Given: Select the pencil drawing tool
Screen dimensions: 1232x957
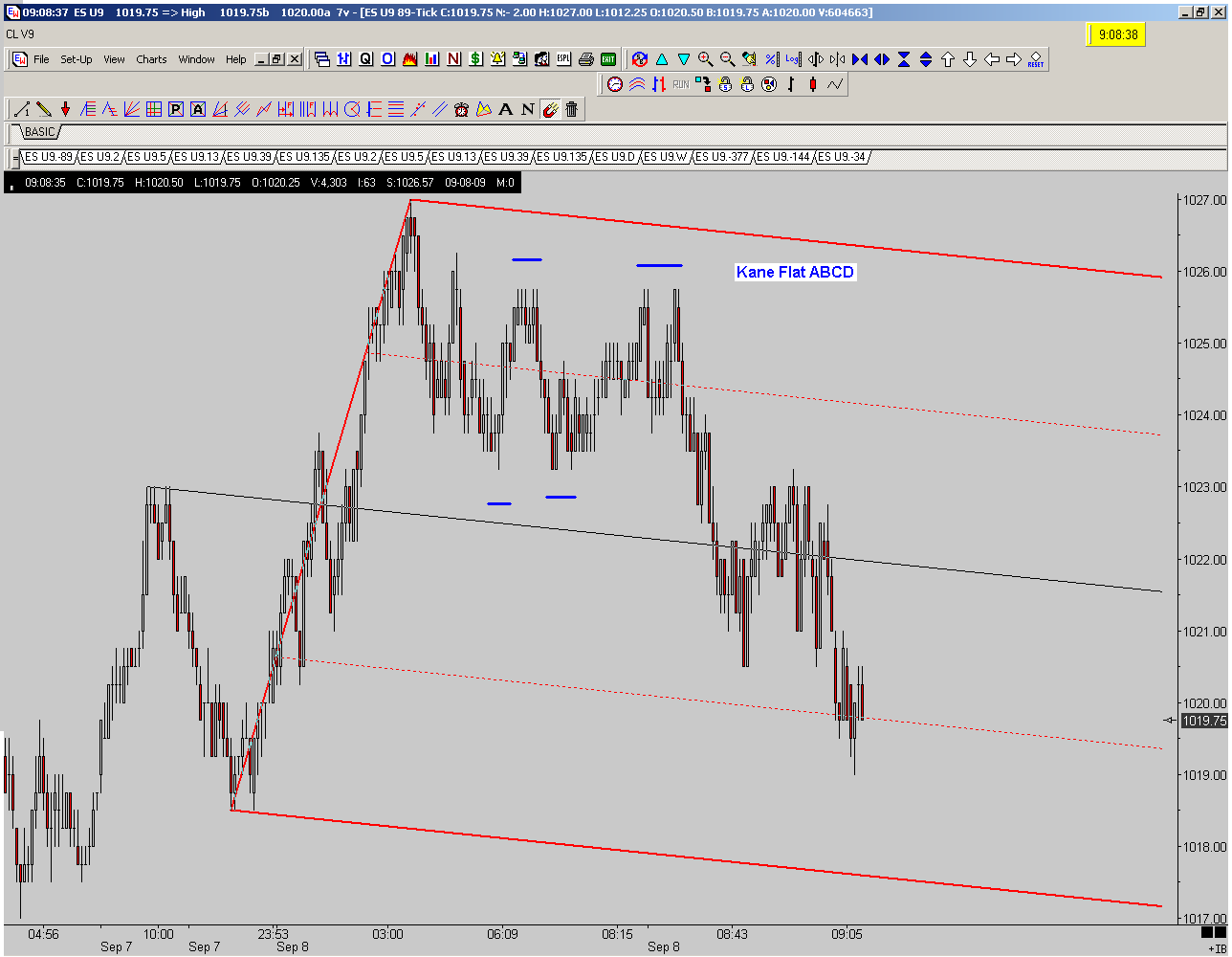Looking at the screenshot, I should point(44,109).
